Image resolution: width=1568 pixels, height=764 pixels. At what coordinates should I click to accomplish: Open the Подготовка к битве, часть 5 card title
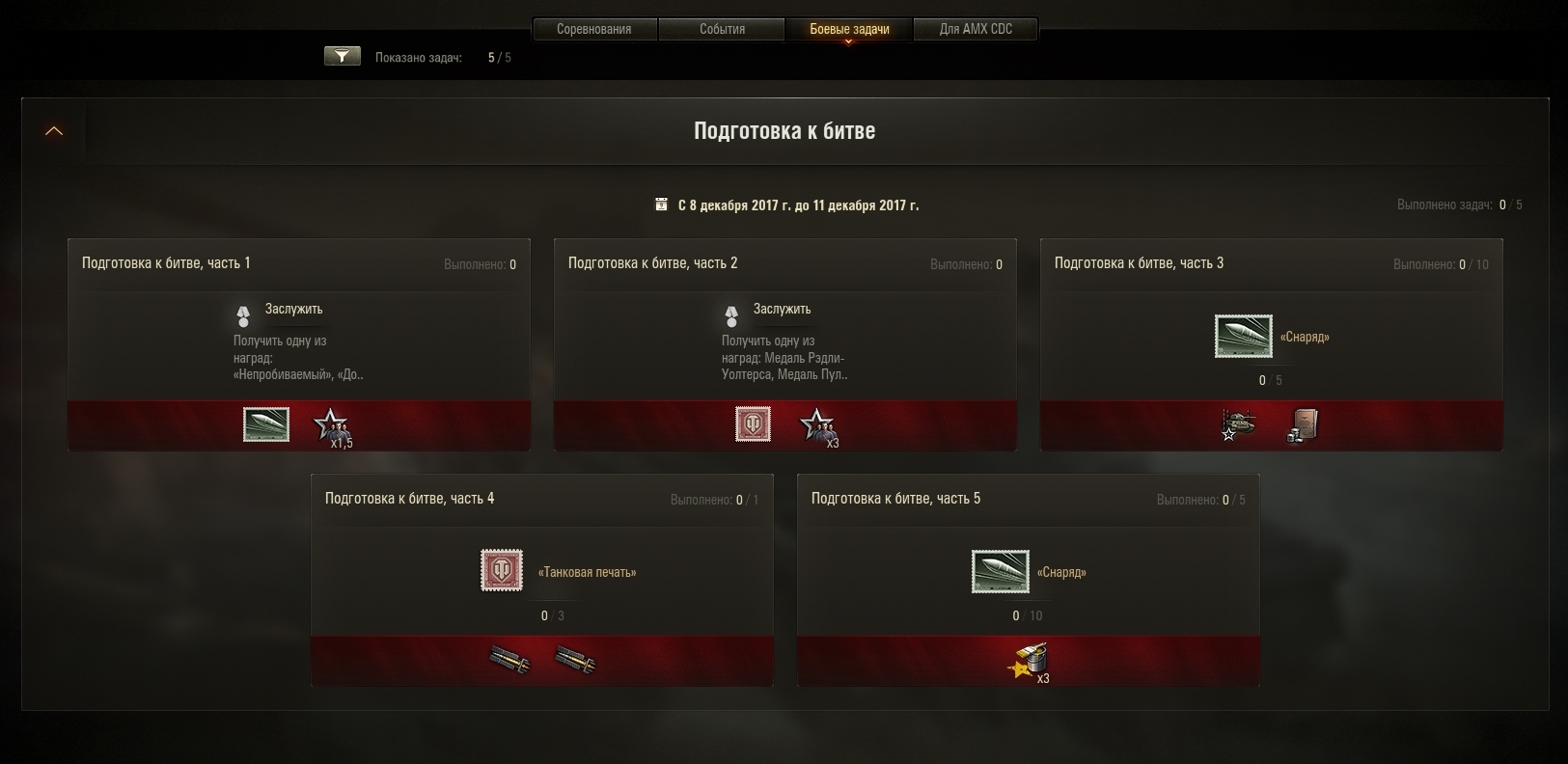pyautogui.click(x=895, y=499)
